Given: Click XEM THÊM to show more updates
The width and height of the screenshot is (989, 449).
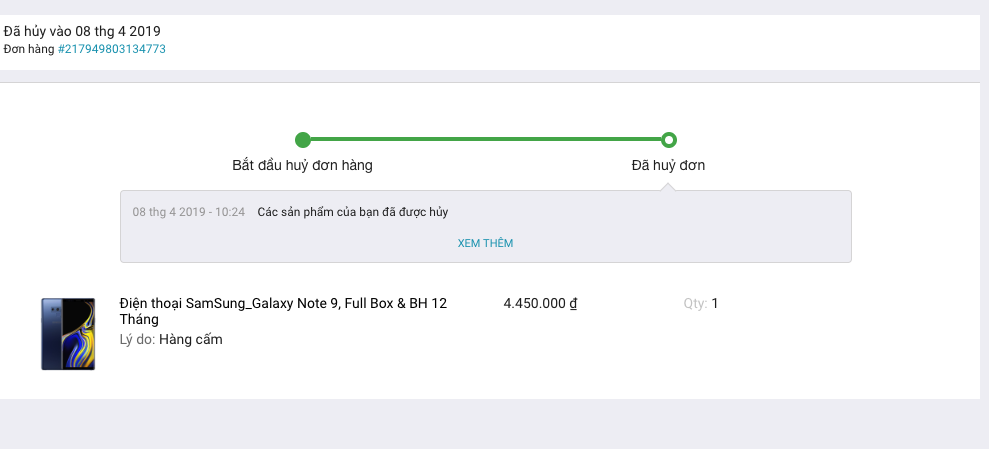Looking at the screenshot, I should coord(485,243).
